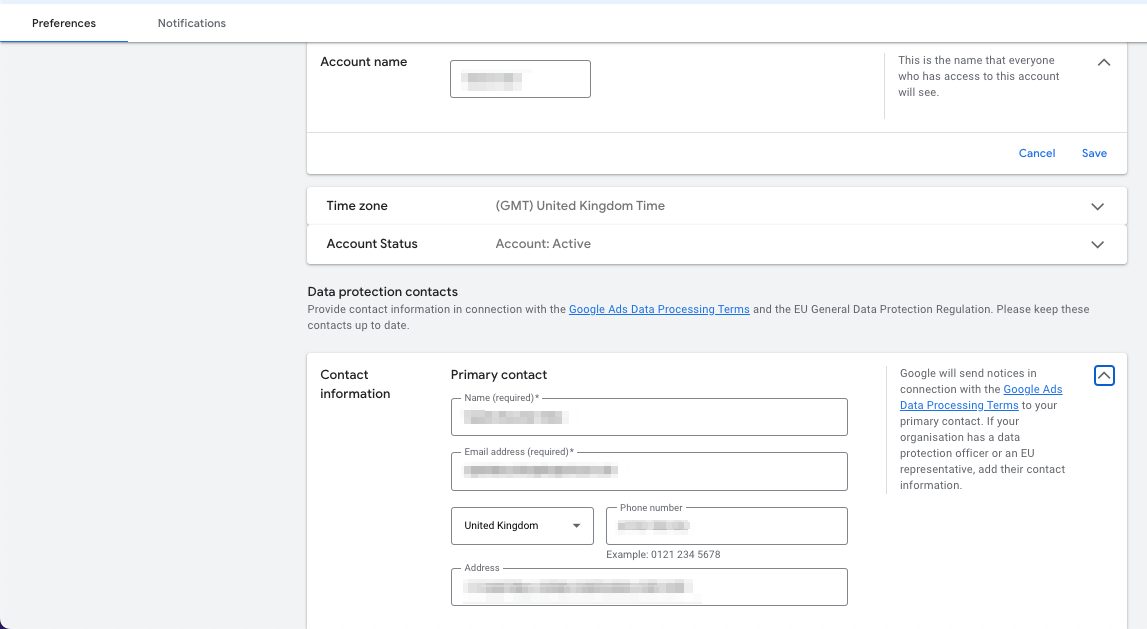Viewport: 1147px width, 629px height.
Task: Expand the Time zone row chevron
Action: tap(1097, 206)
